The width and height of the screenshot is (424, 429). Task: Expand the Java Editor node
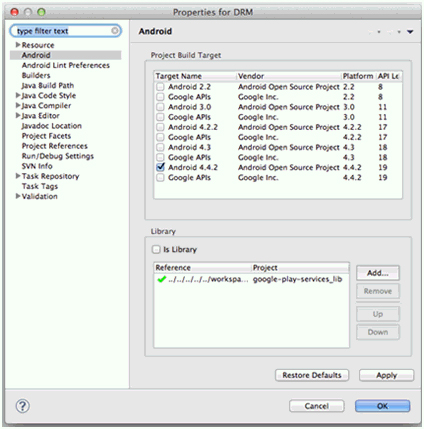[x=18, y=115]
